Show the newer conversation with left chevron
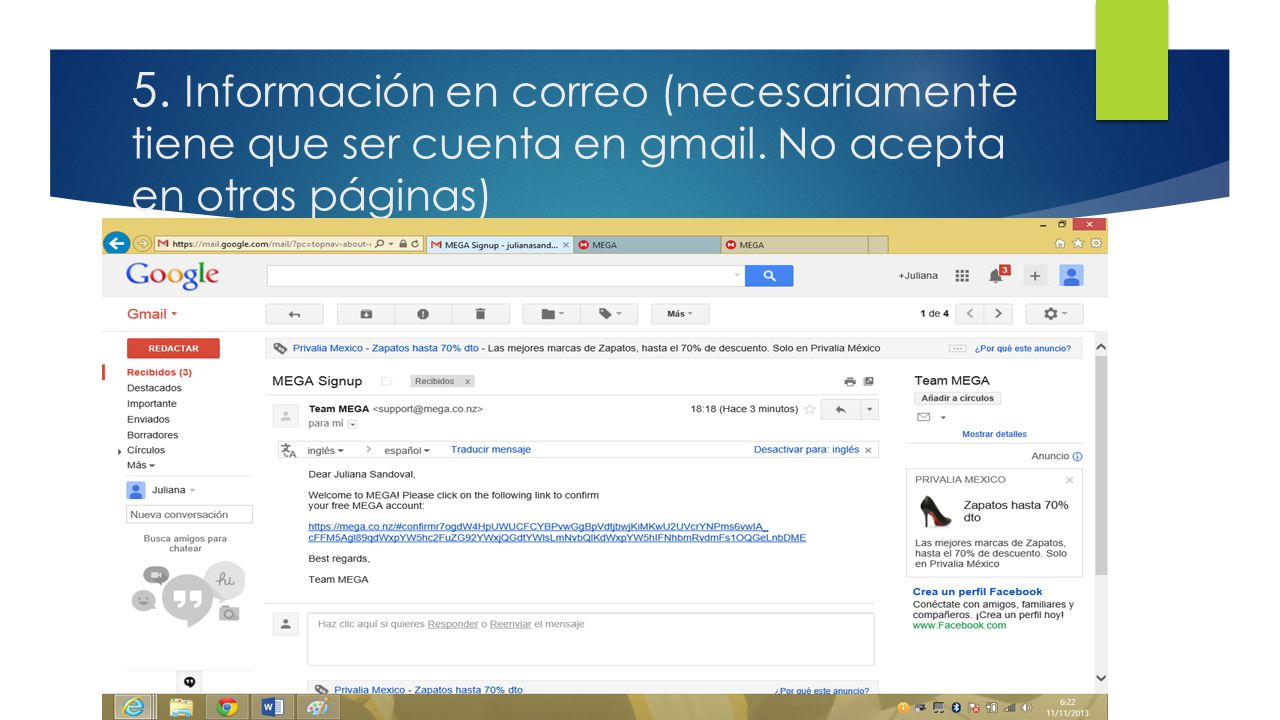Screen dimensions: 1280x720 point(969,314)
